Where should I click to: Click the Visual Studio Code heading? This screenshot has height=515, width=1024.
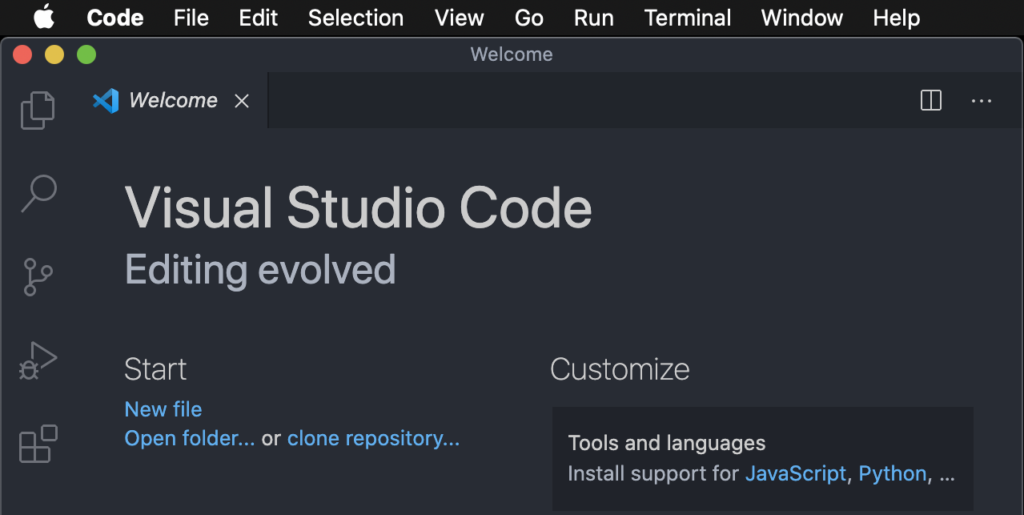pyautogui.click(x=358, y=208)
